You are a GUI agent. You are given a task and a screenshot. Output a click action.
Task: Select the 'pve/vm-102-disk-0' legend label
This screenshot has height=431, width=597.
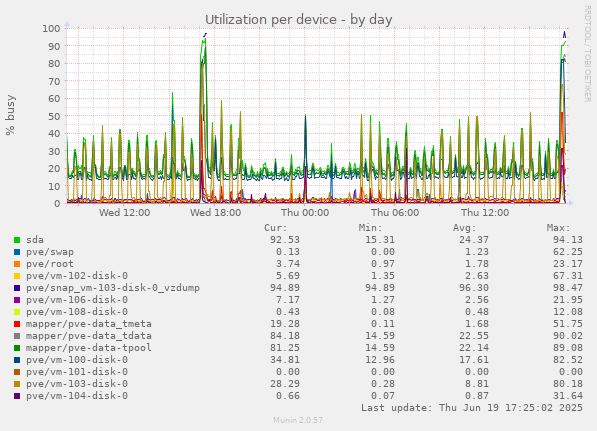(77, 276)
